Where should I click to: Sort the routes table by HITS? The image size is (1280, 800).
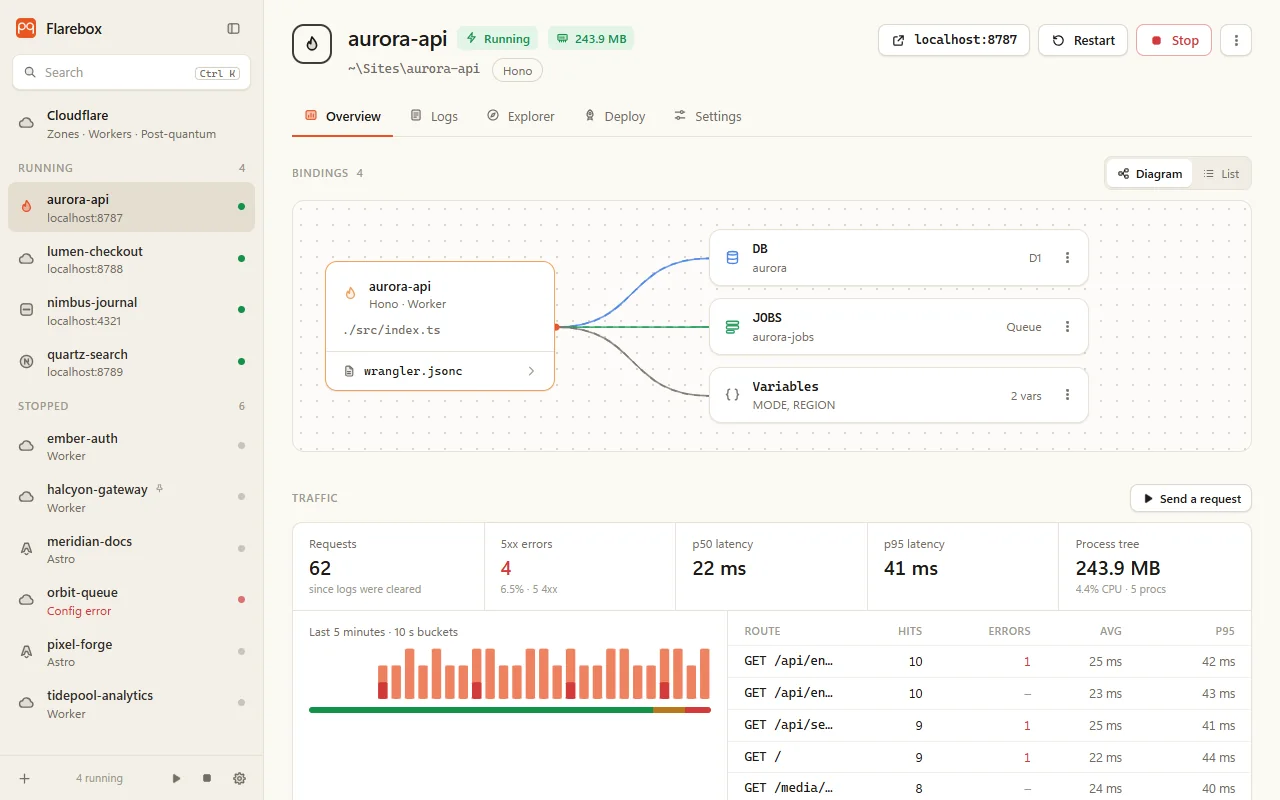point(910,631)
